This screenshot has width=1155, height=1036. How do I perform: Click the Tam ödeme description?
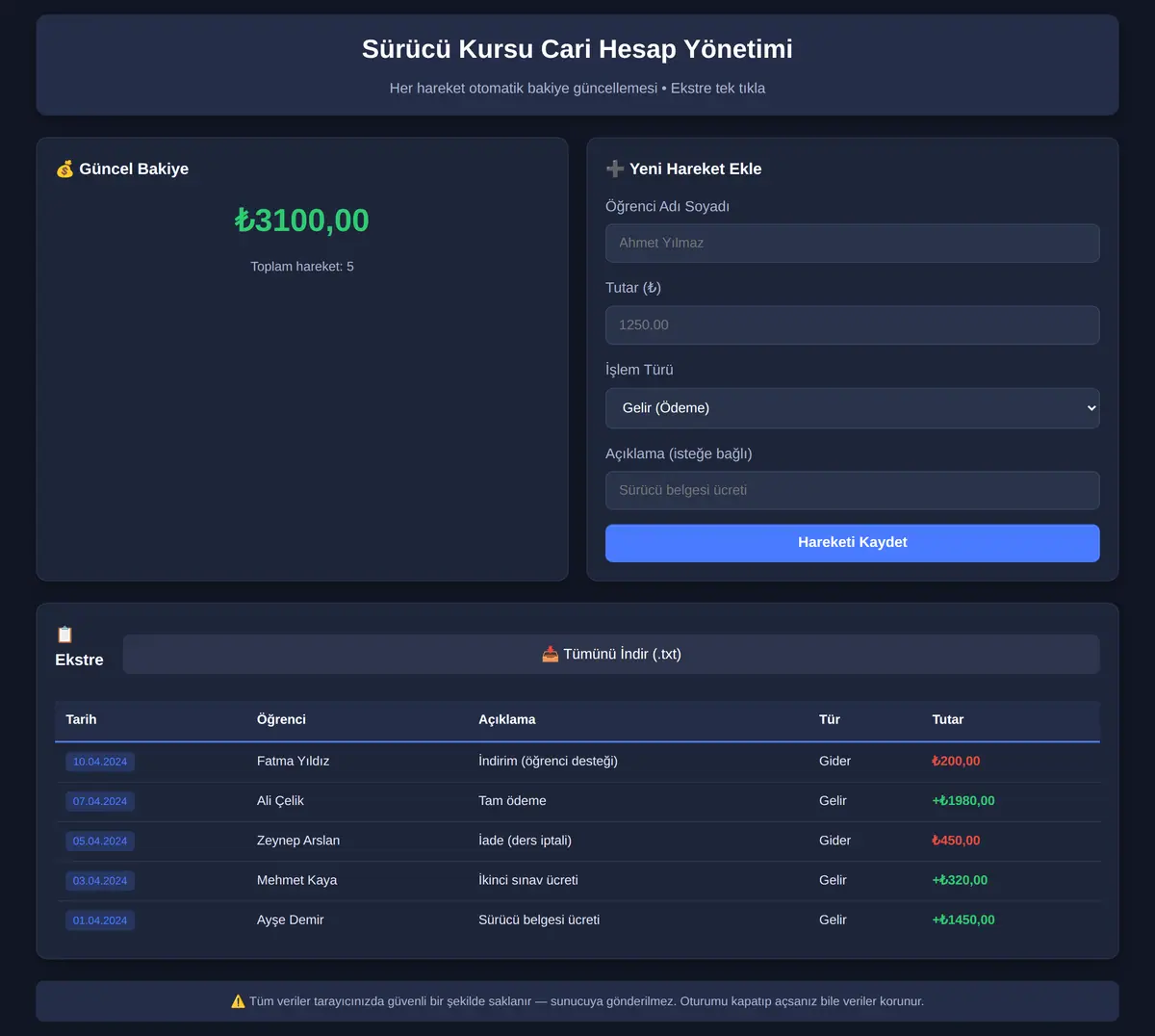point(512,801)
